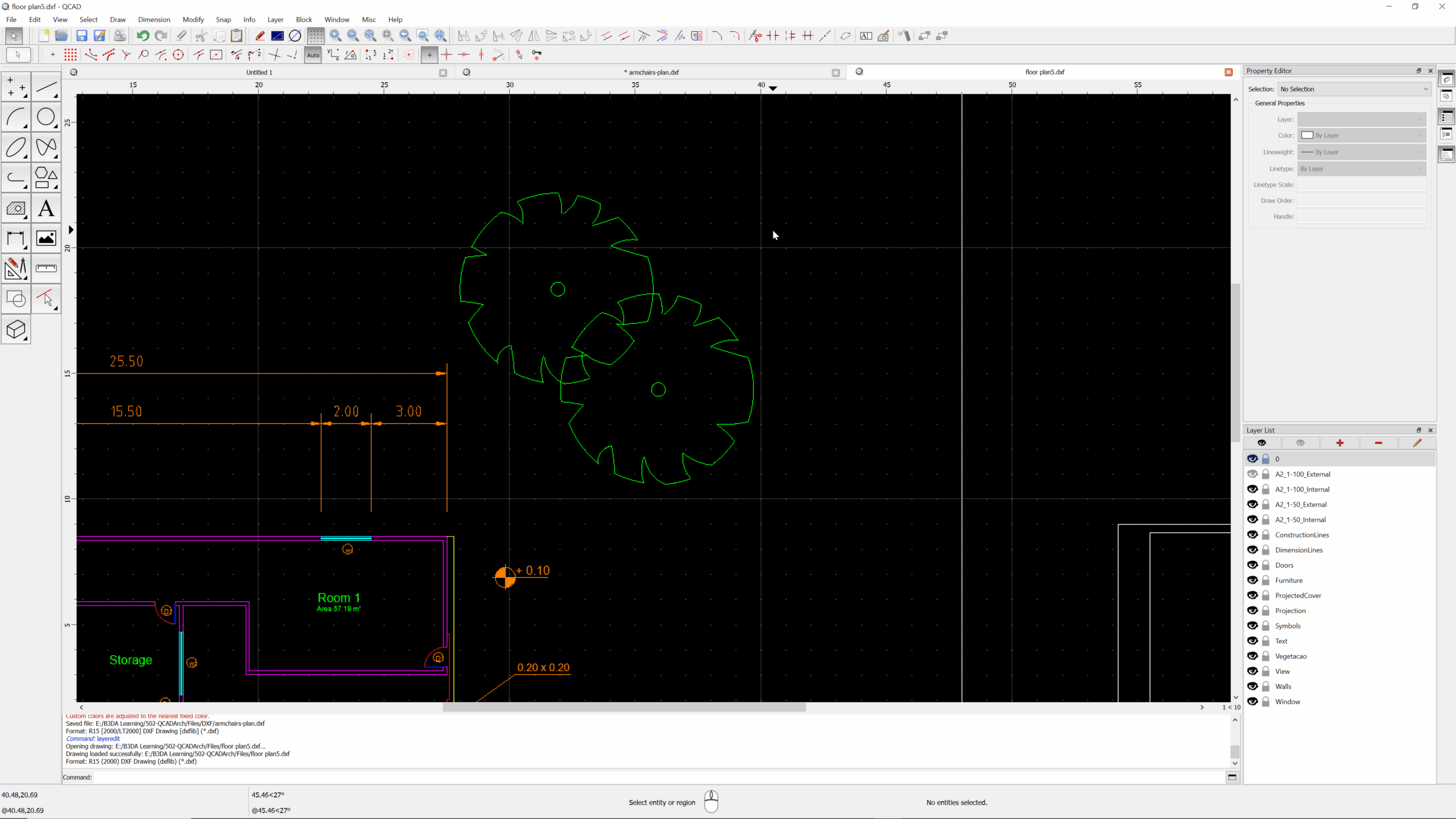Expand the Selection dropdown
The width and height of the screenshot is (1456, 819).
[x=1354, y=89]
